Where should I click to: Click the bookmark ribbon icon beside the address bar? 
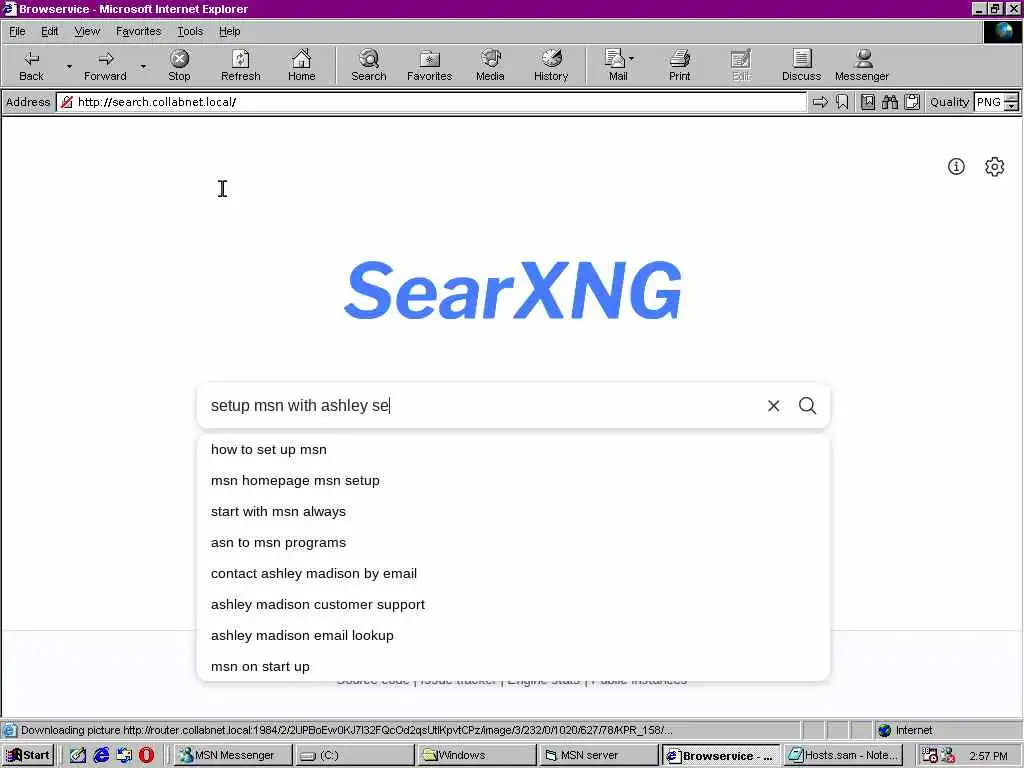click(842, 102)
